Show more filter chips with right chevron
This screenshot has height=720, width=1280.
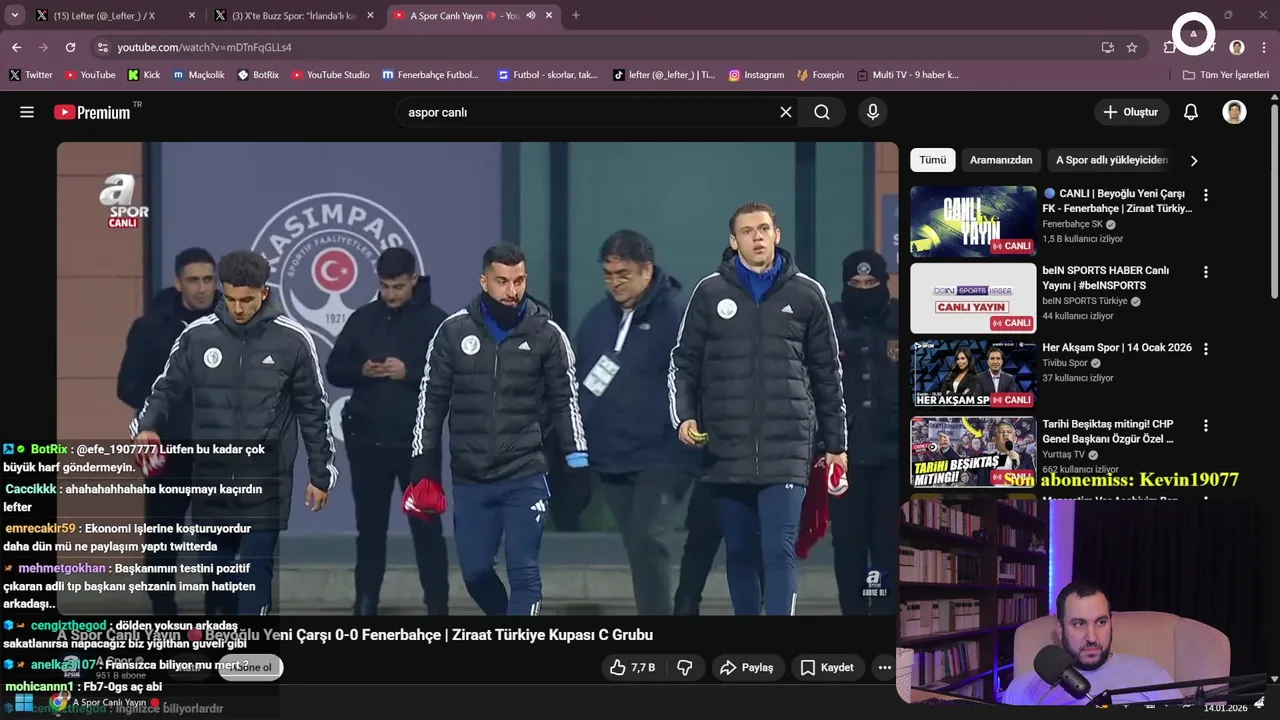point(1194,160)
